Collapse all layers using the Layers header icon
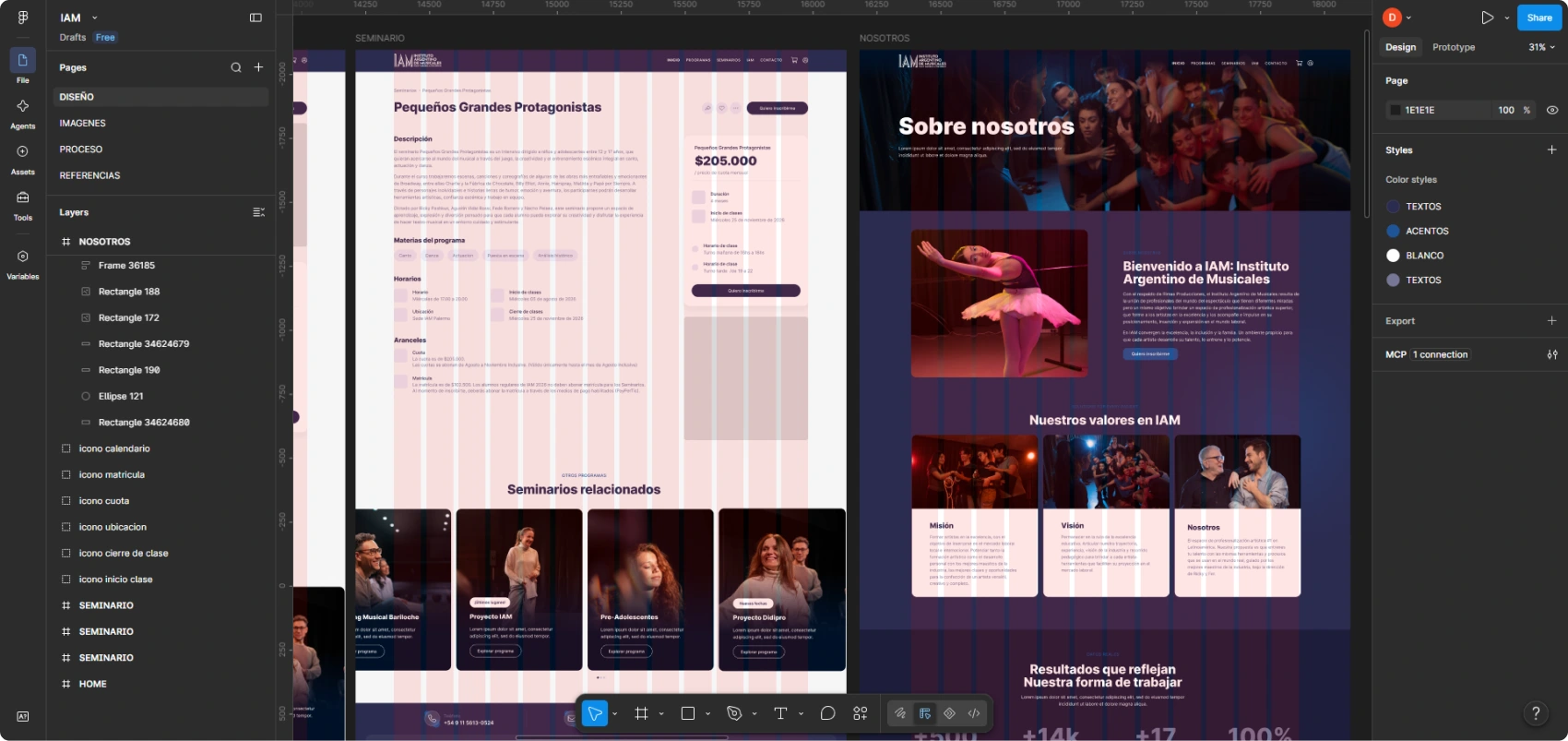 tap(259, 212)
